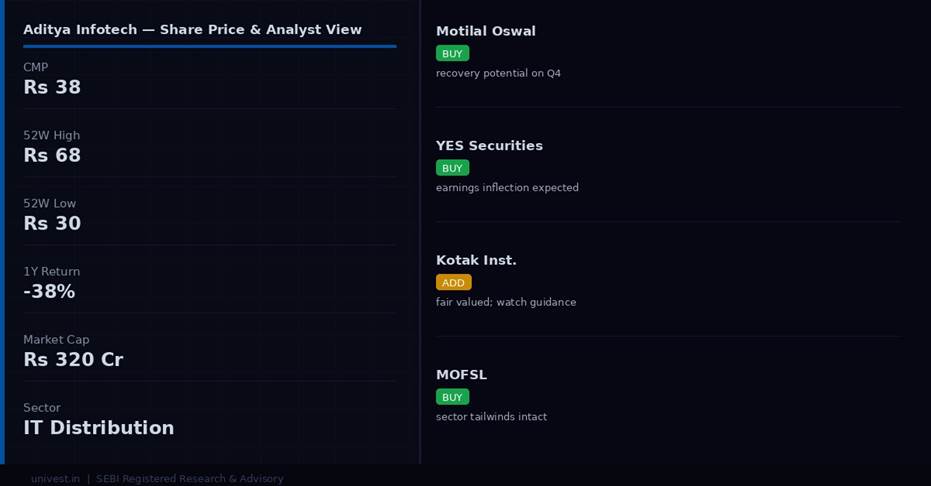931x486 pixels.
Task: Click SEBI Registered Research & Advisory text
Action: tap(190, 479)
